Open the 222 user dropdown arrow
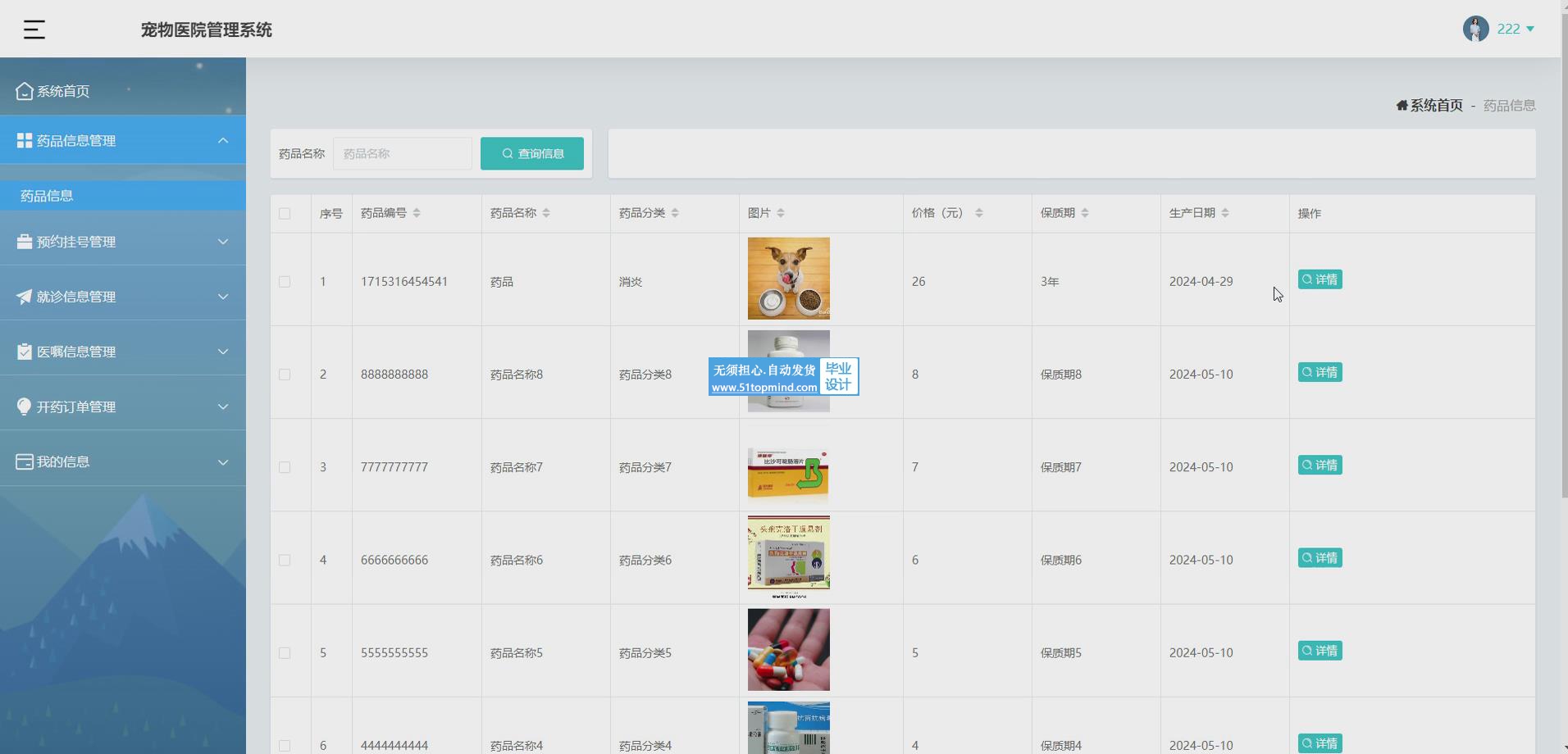Screen dimensions: 1568x754 pos(1529,29)
